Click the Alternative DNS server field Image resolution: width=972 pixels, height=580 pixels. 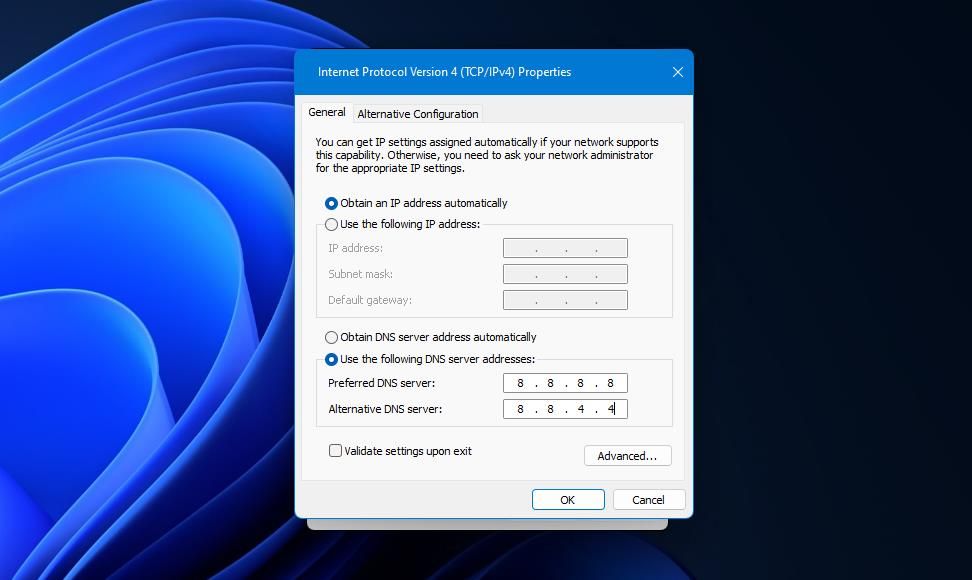(x=565, y=409)
